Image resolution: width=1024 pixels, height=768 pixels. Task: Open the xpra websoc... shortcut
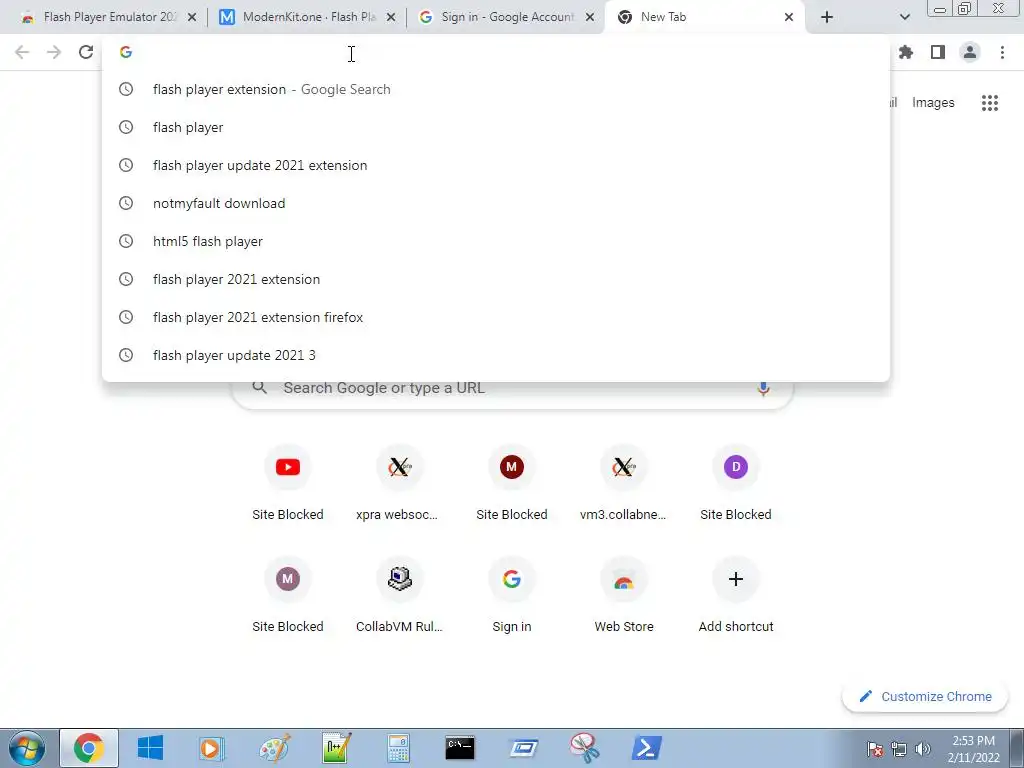coord(399,483)
